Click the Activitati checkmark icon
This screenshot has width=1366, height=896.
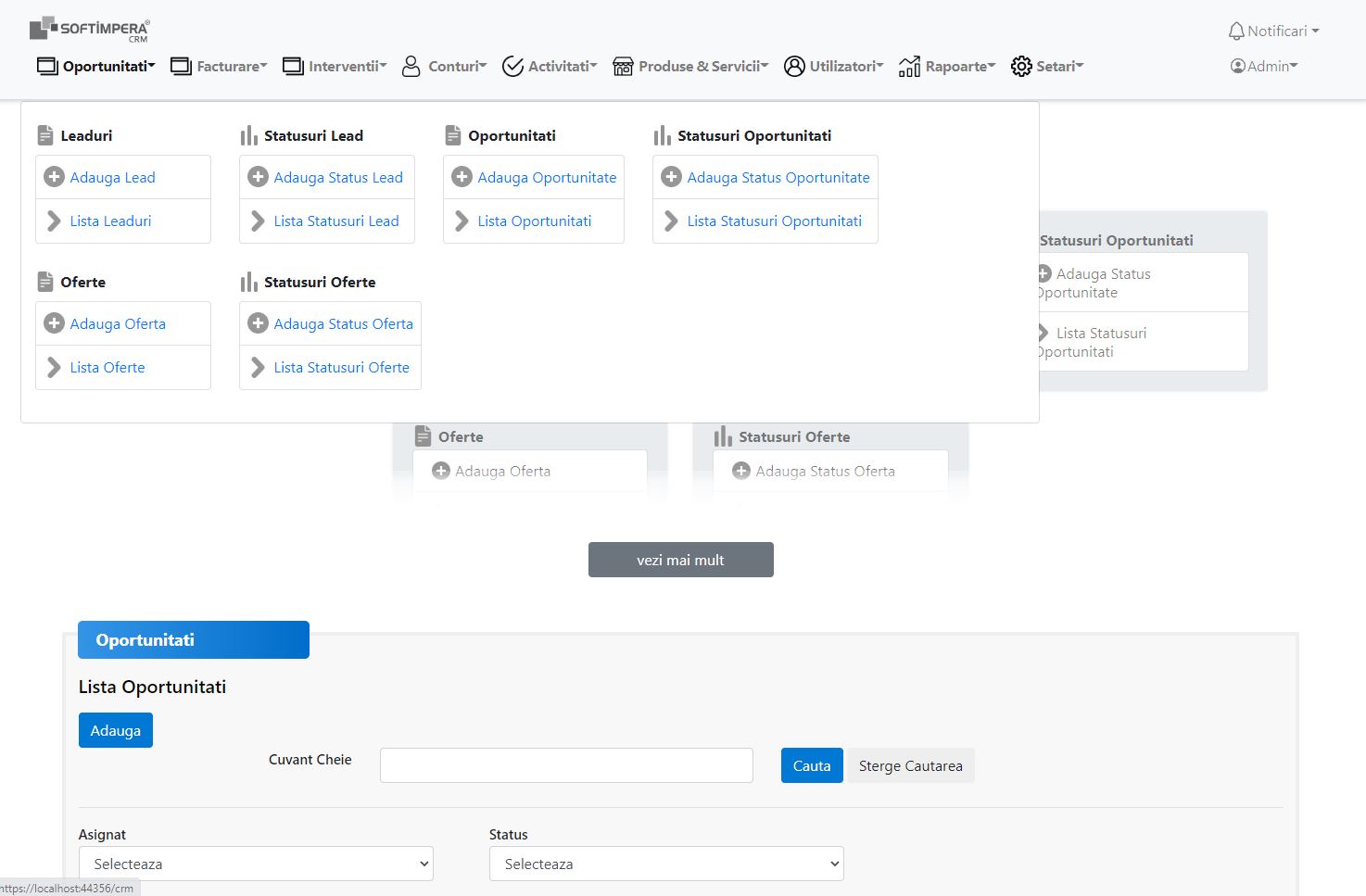(x=512, y=66)
